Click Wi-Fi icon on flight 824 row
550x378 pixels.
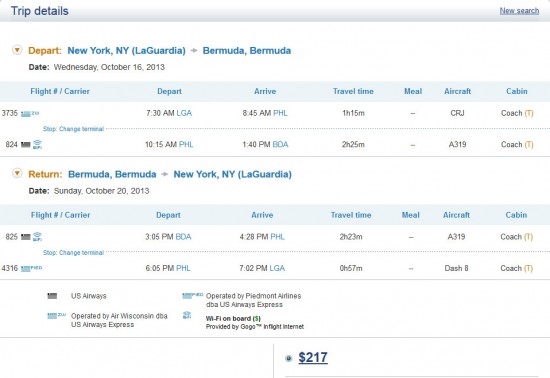37,144
